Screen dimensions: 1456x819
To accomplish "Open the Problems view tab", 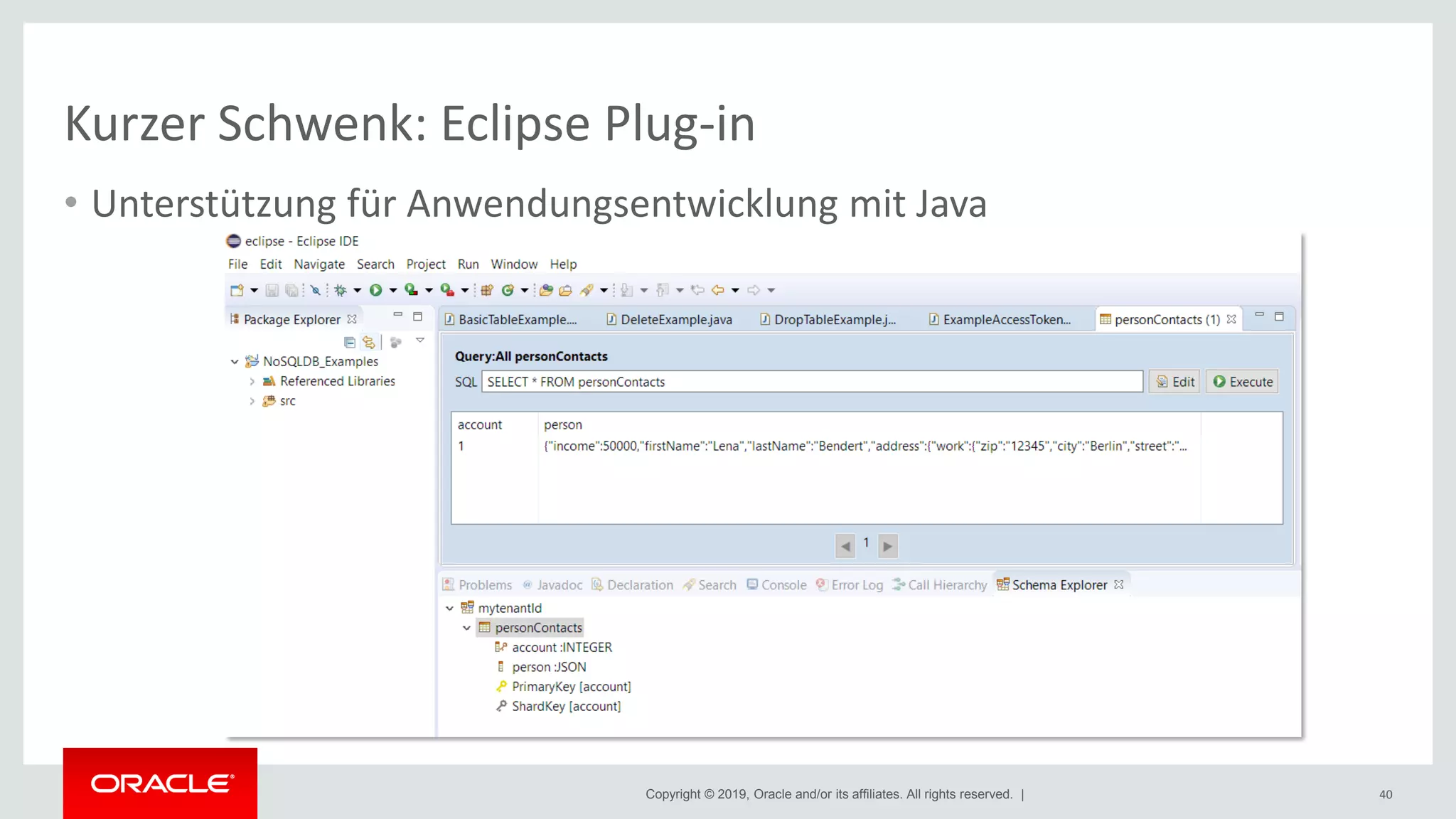I will tap(477, 584).
